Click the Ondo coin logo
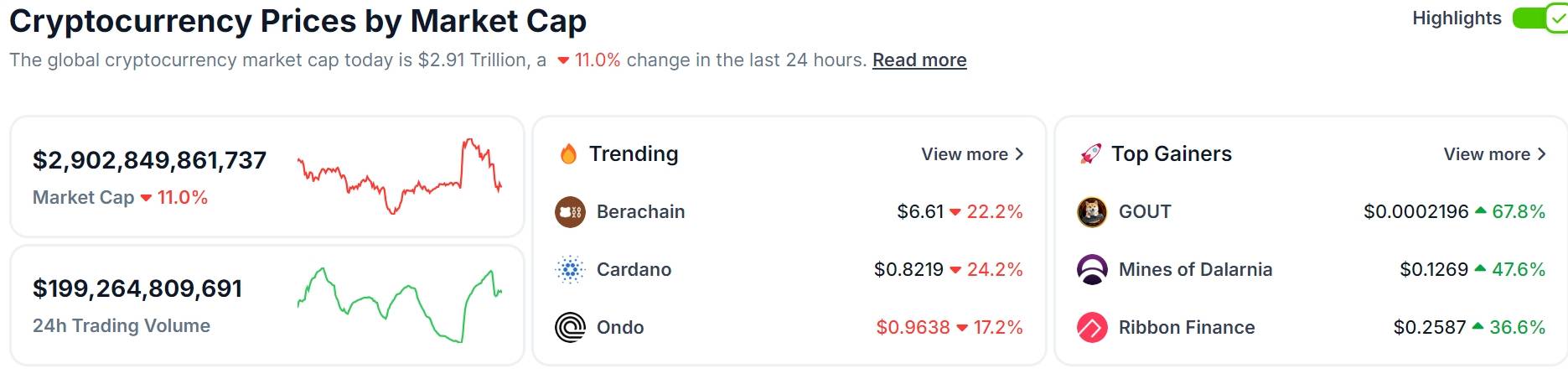This screenshot has width=1568, height=379. tap(570, 328)
